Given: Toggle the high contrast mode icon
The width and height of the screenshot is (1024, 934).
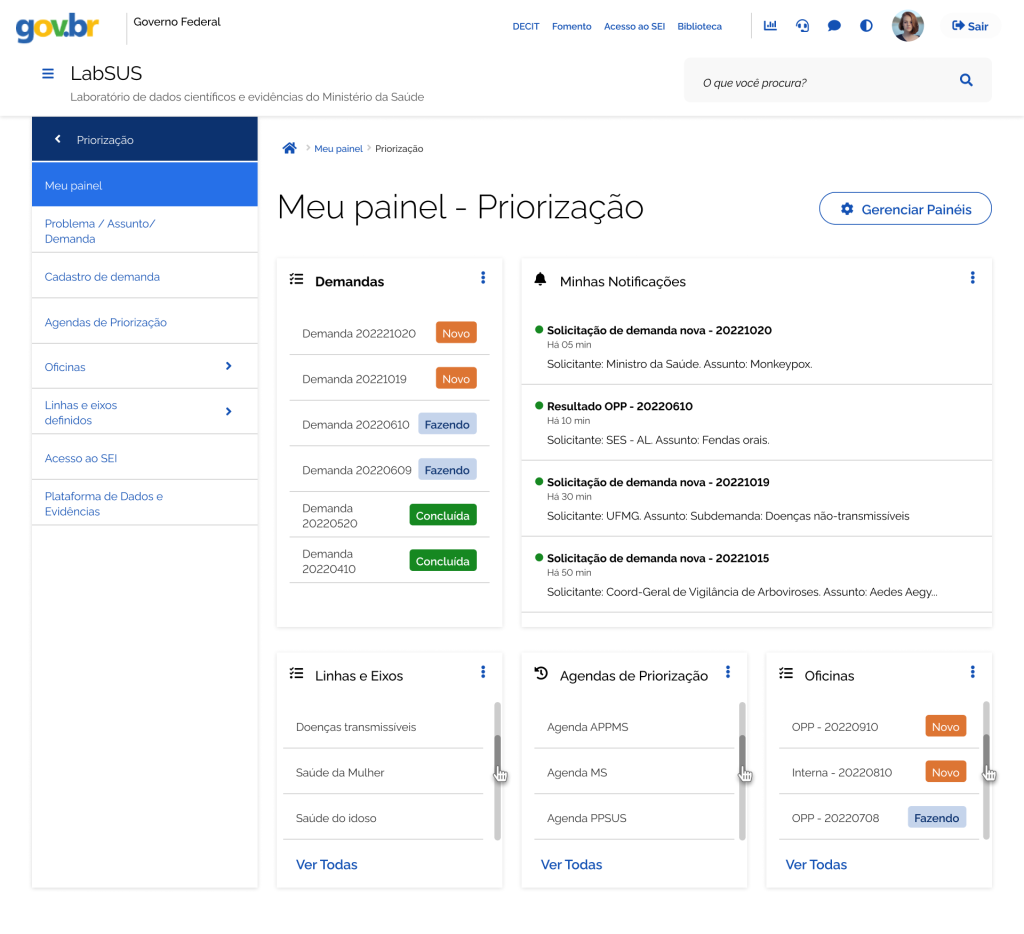Looking at the screenshot, I should click(866, 26).
